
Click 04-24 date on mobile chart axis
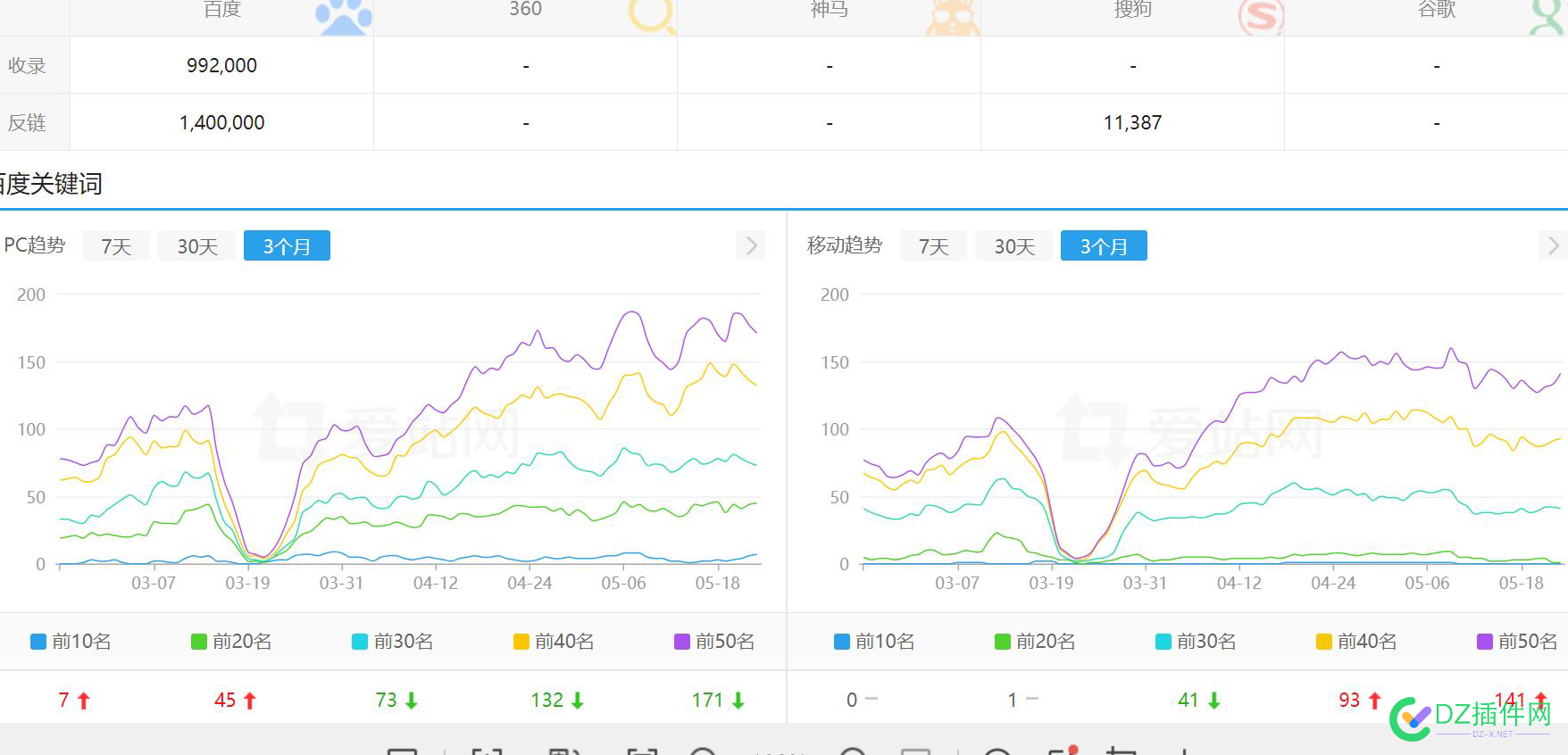pos(1333,584)
